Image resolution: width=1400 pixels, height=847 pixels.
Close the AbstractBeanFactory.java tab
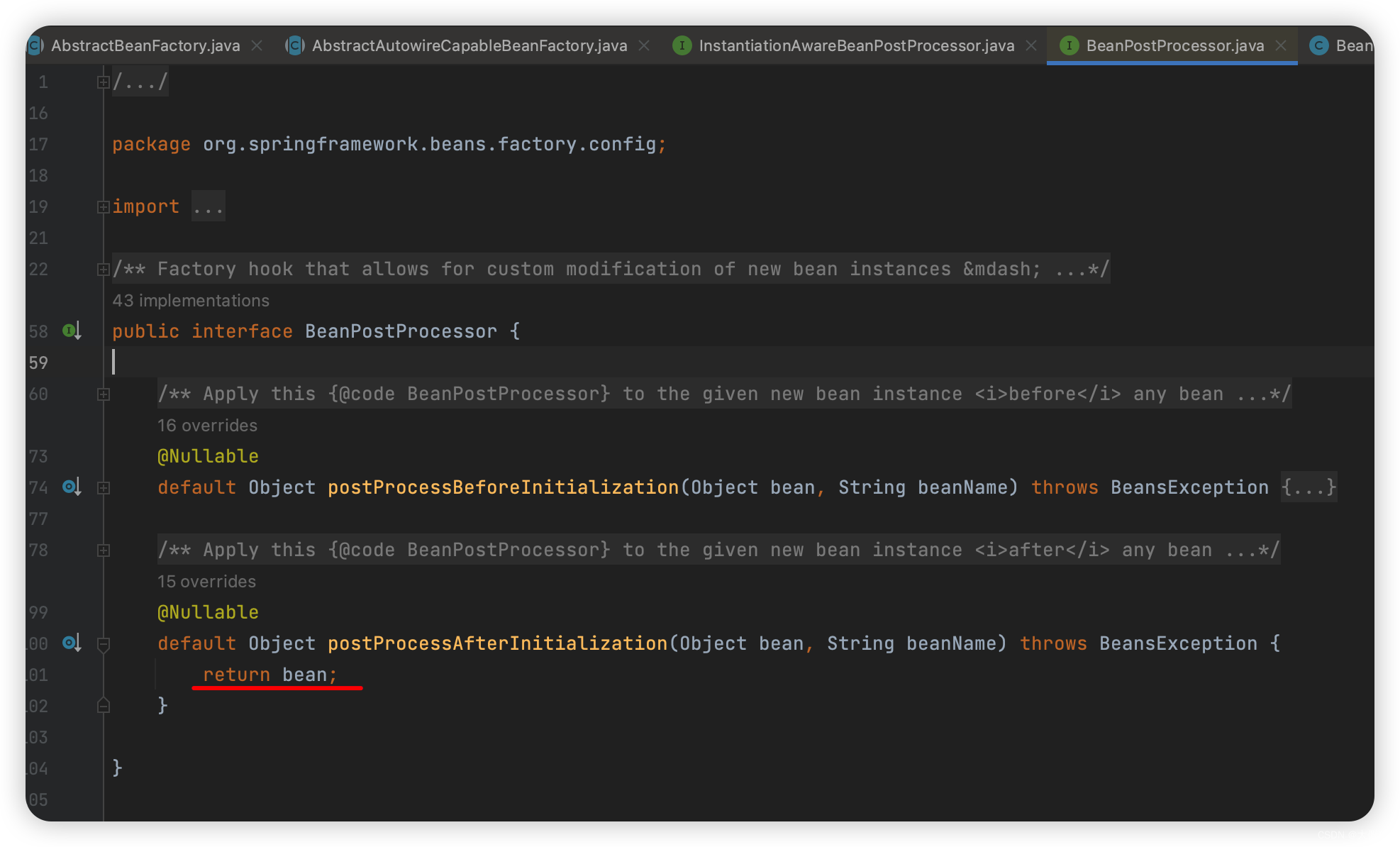point(257,45)
